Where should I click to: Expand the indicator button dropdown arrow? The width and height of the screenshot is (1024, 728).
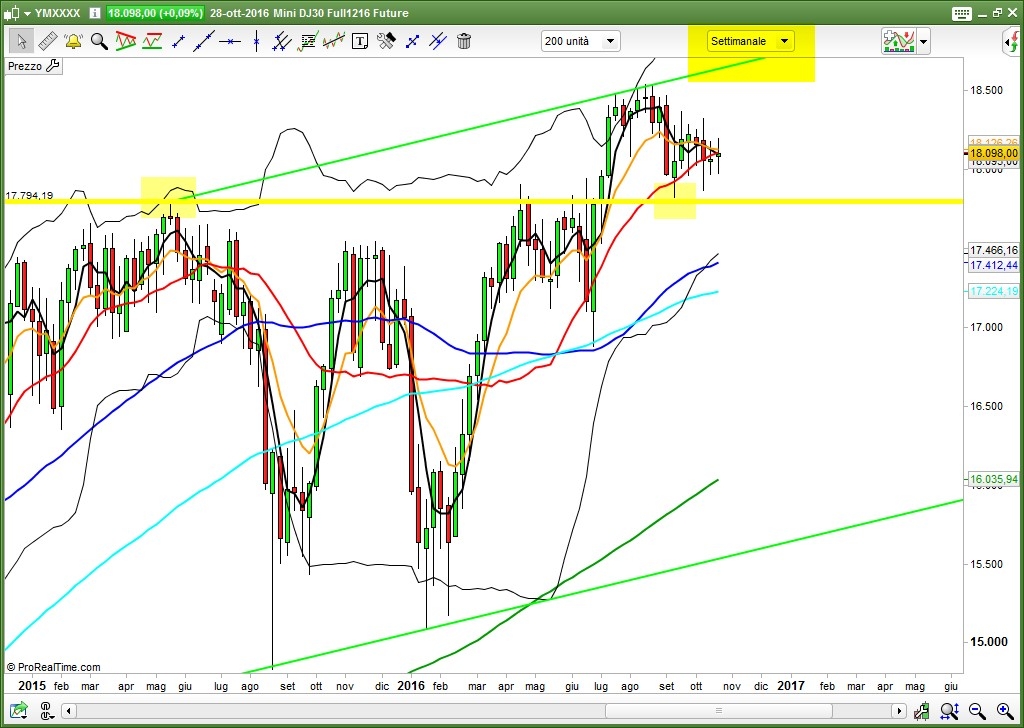pyautogui.click(x=923, y=42)
